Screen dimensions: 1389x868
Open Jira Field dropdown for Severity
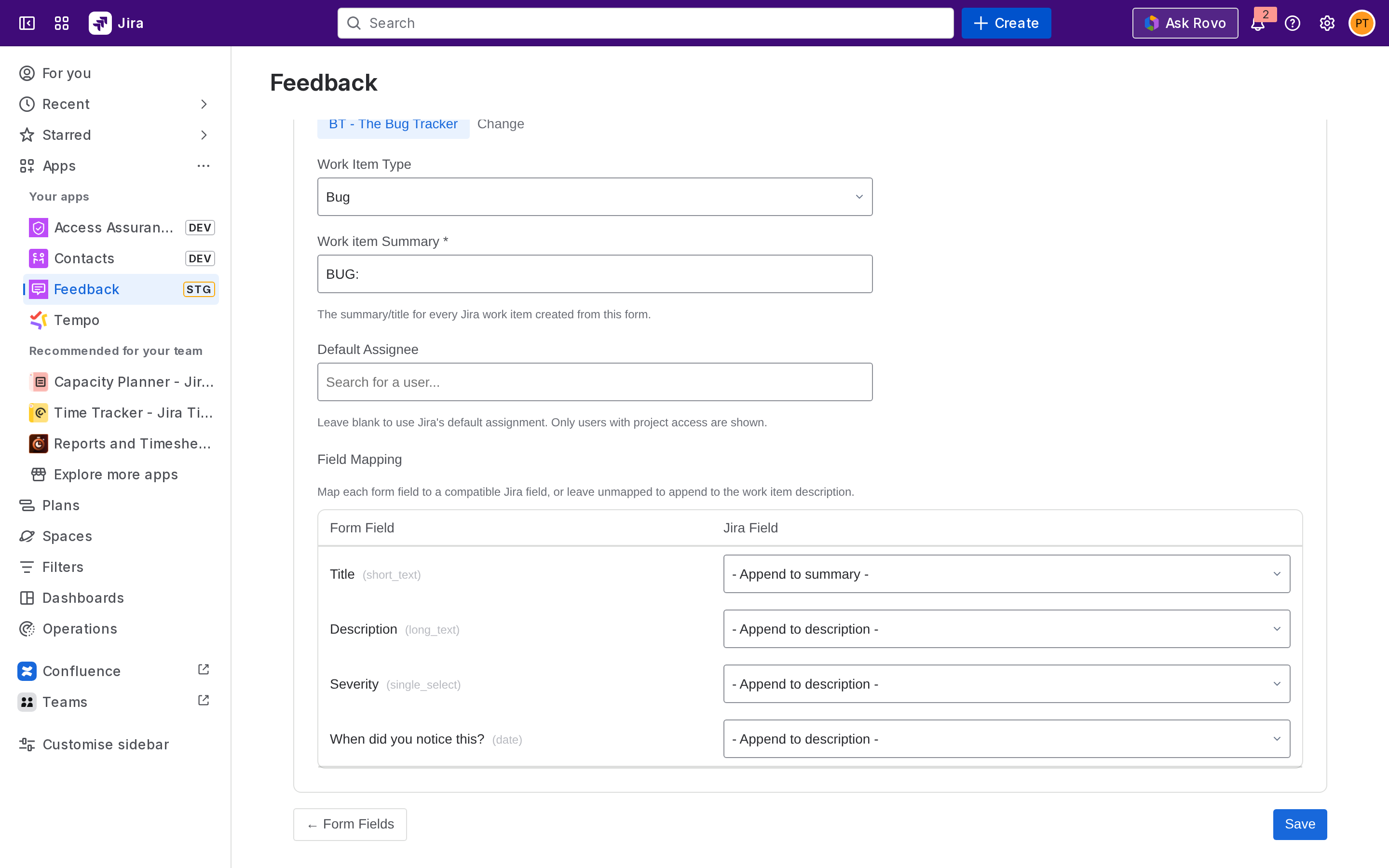point(1006,684)
